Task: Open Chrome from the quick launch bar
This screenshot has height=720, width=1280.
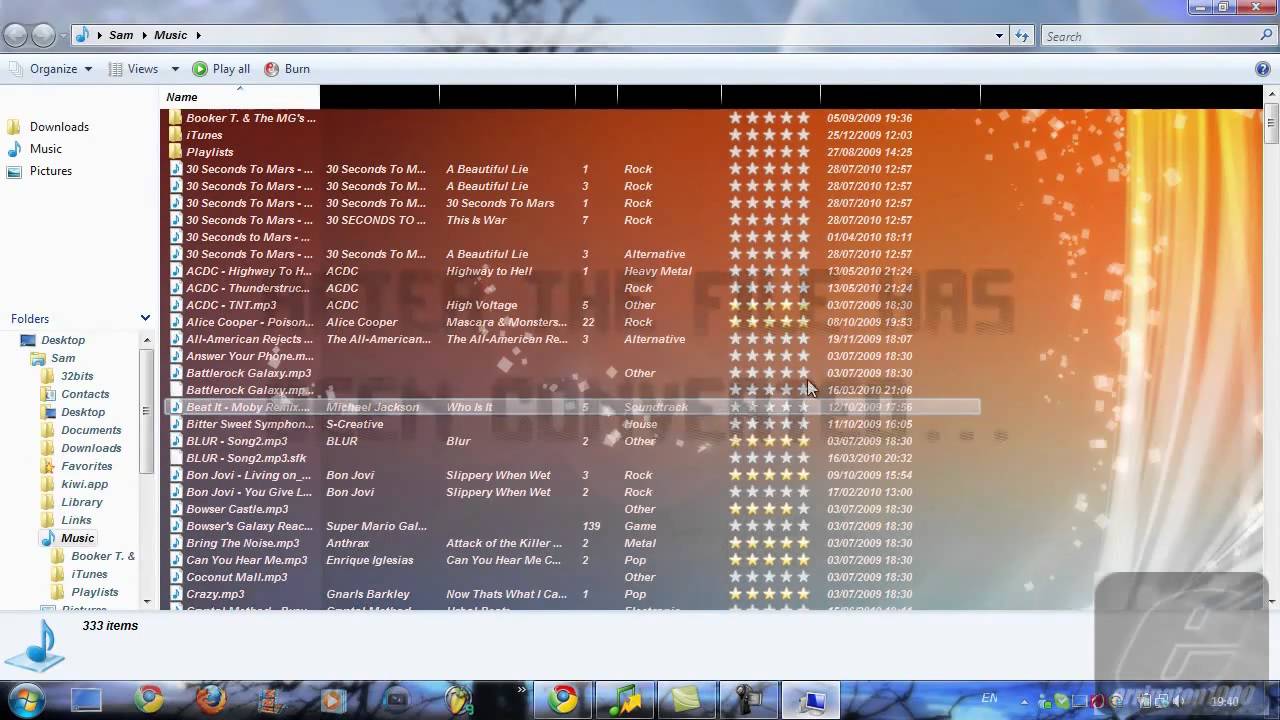Action: (149, 699)
